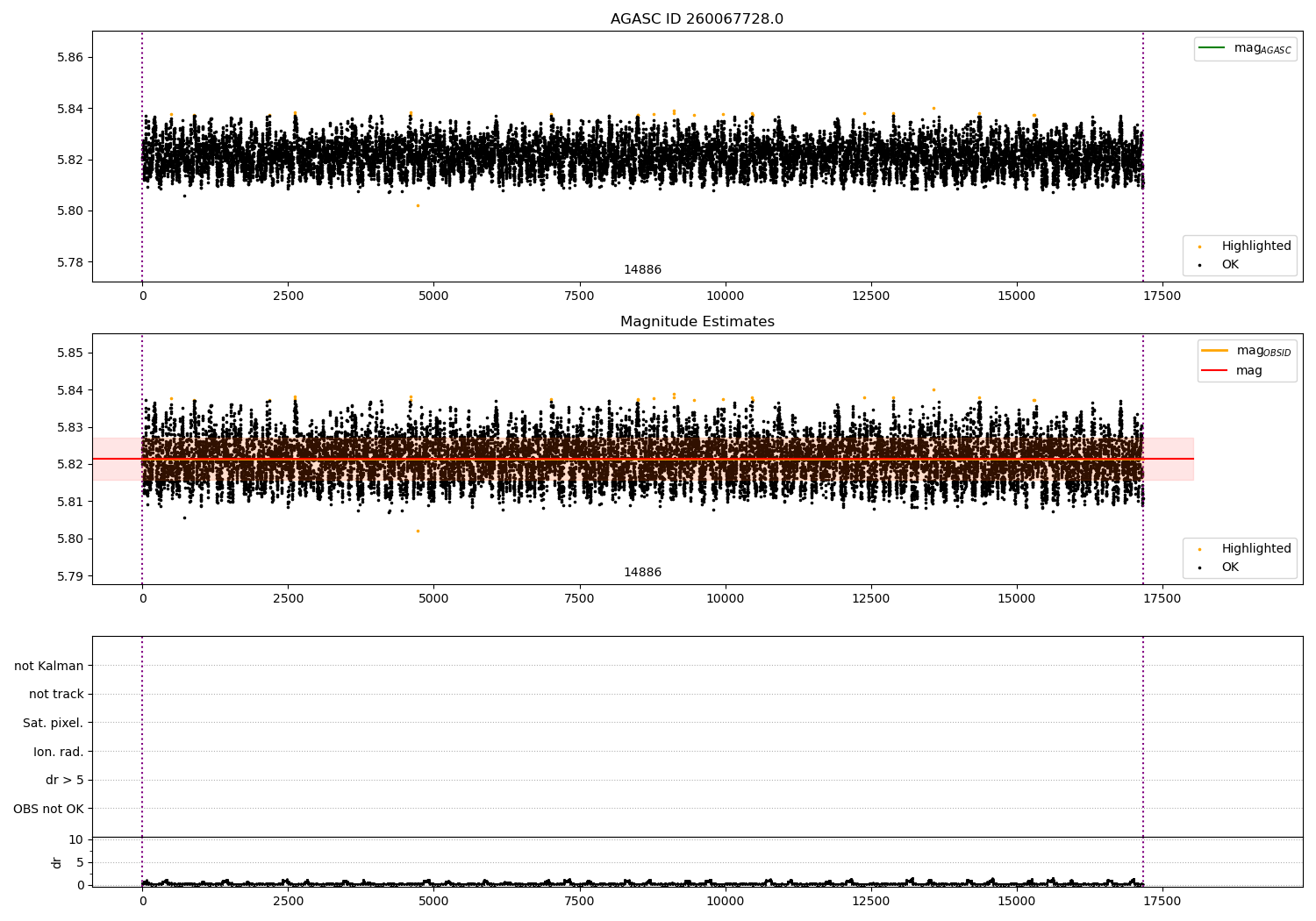This screenshot has height=921, width=1316.
Task: Click the "not Kalman" row label
Action: pos(49,666)
